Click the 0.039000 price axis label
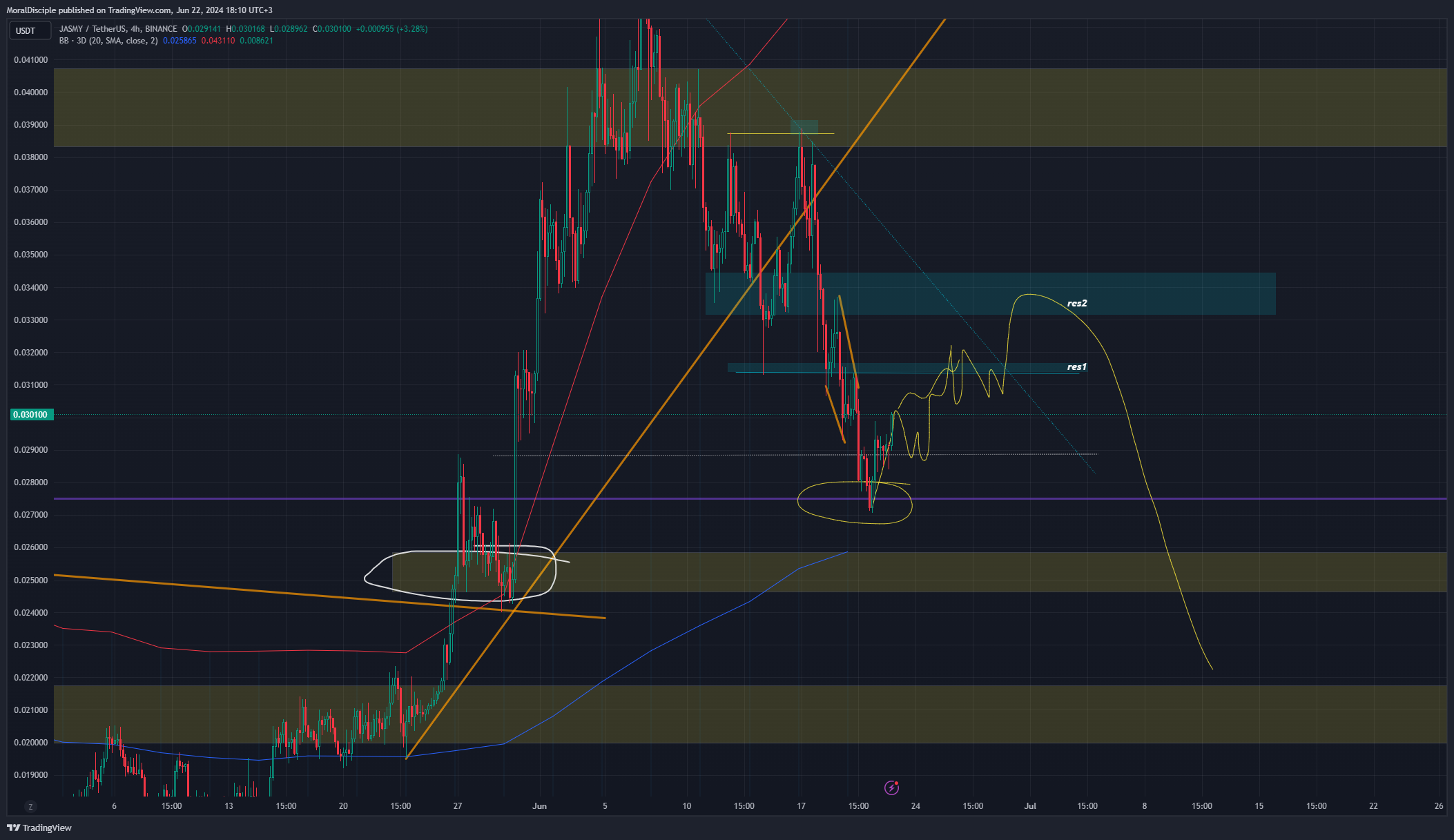 (x=31, y=125)
